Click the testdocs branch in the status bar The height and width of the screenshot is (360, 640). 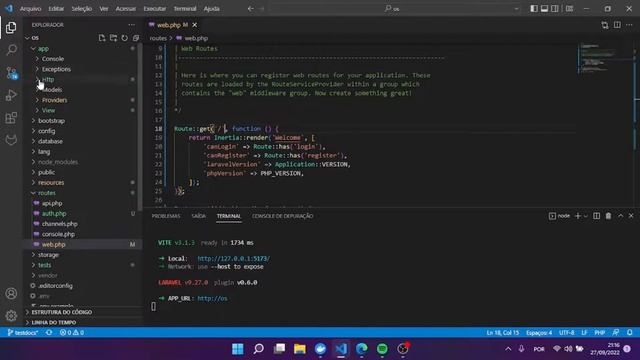click(23, 333)
